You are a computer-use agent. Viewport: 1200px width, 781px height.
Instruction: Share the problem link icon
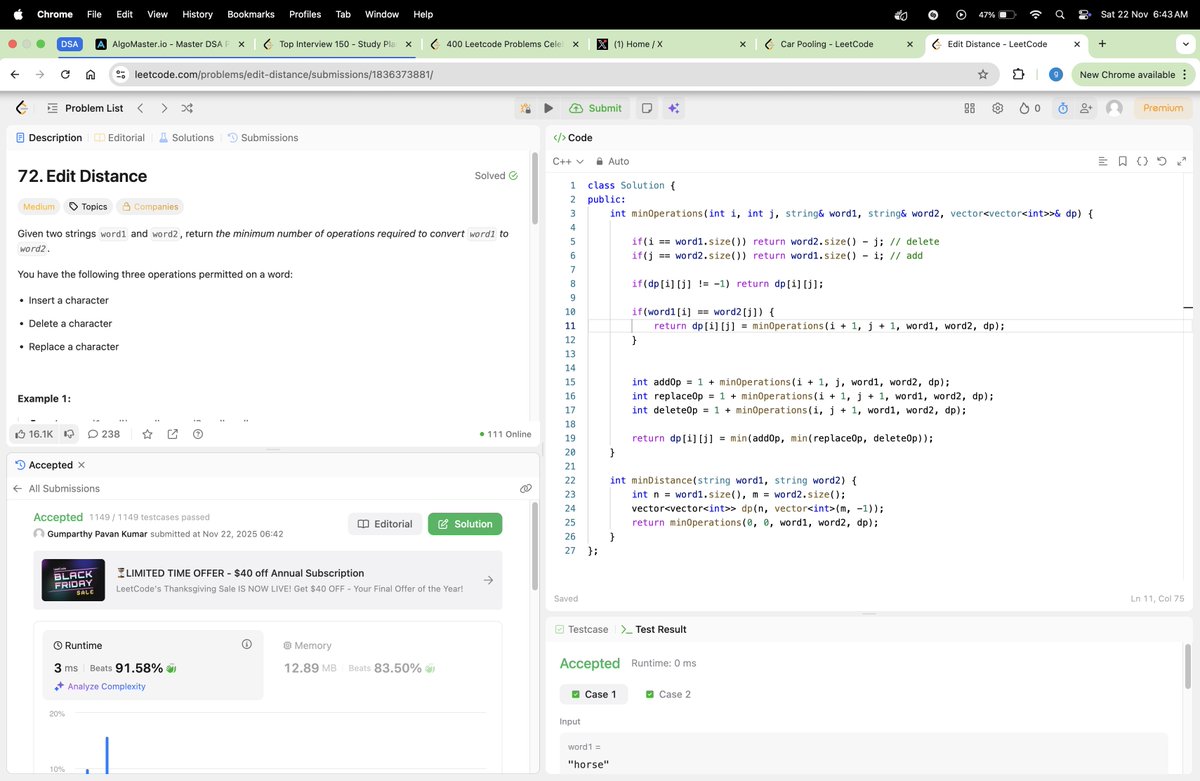[172, 434]
